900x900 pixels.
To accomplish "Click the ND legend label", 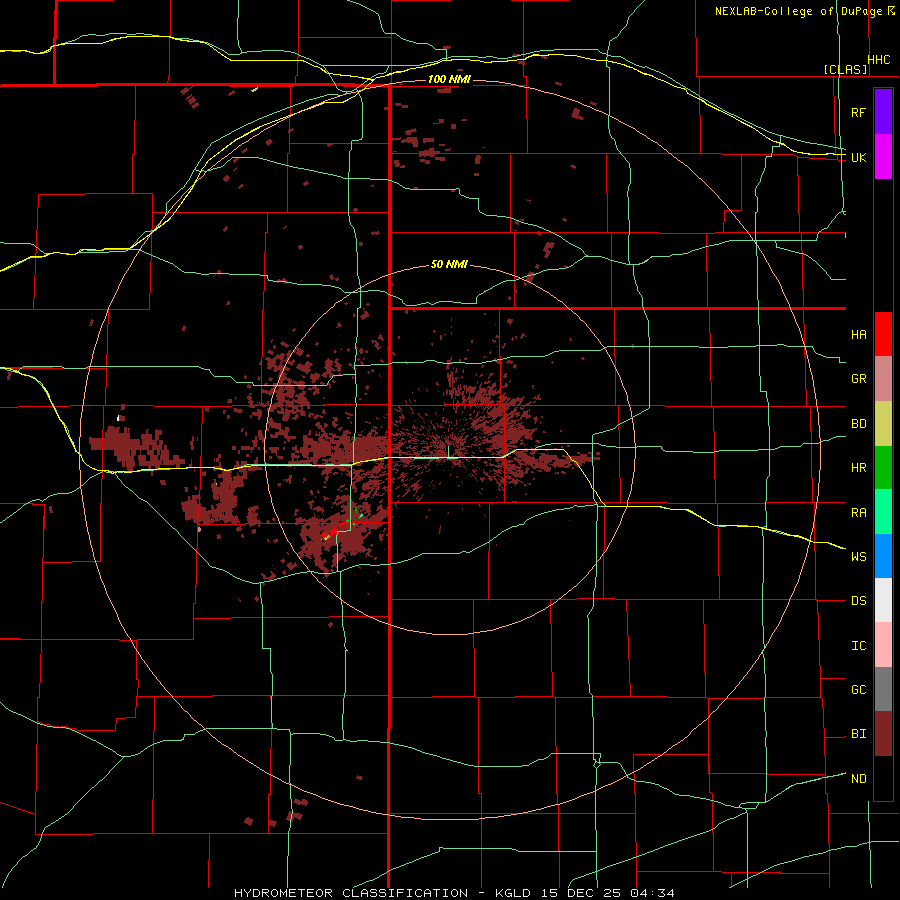I will pyautogui.click(x=858, y=779).
